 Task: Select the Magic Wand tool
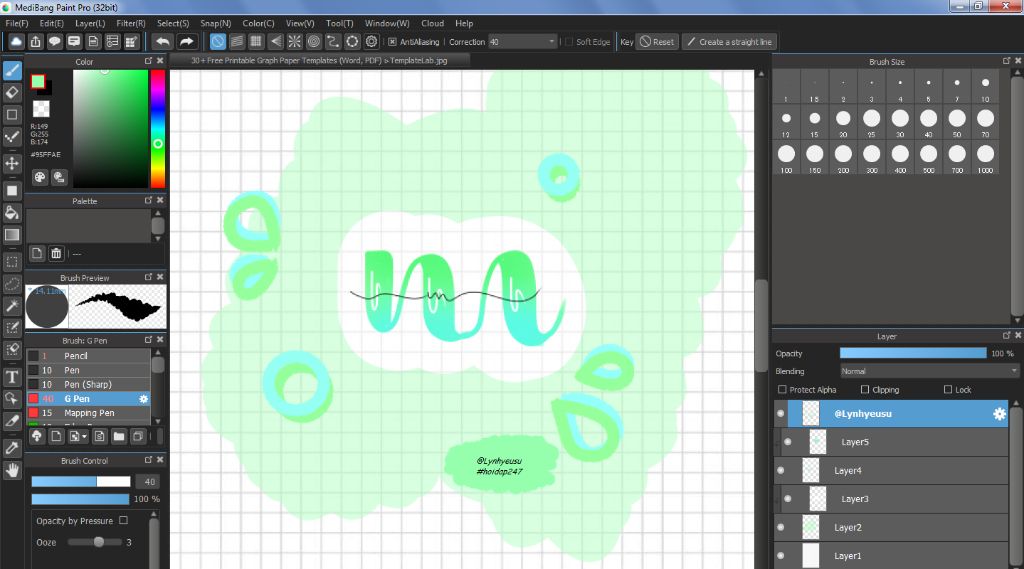pyautogui.click(x=12, y=305)
